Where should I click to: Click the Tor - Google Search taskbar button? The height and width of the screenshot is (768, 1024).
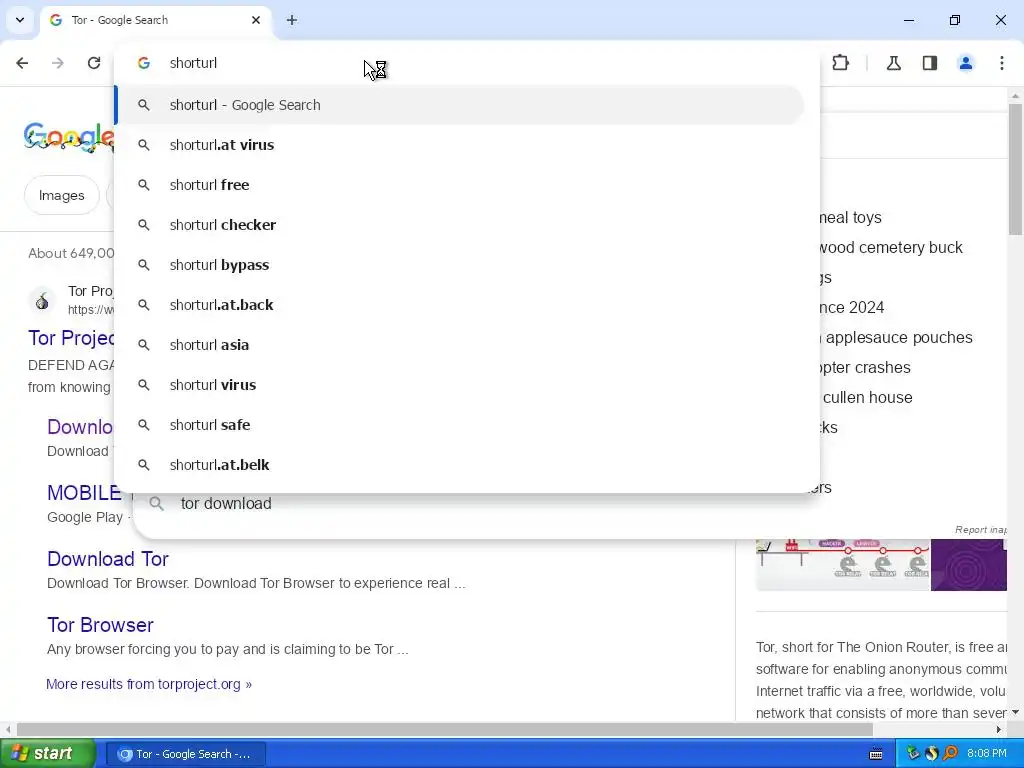[x=185, y=754]
